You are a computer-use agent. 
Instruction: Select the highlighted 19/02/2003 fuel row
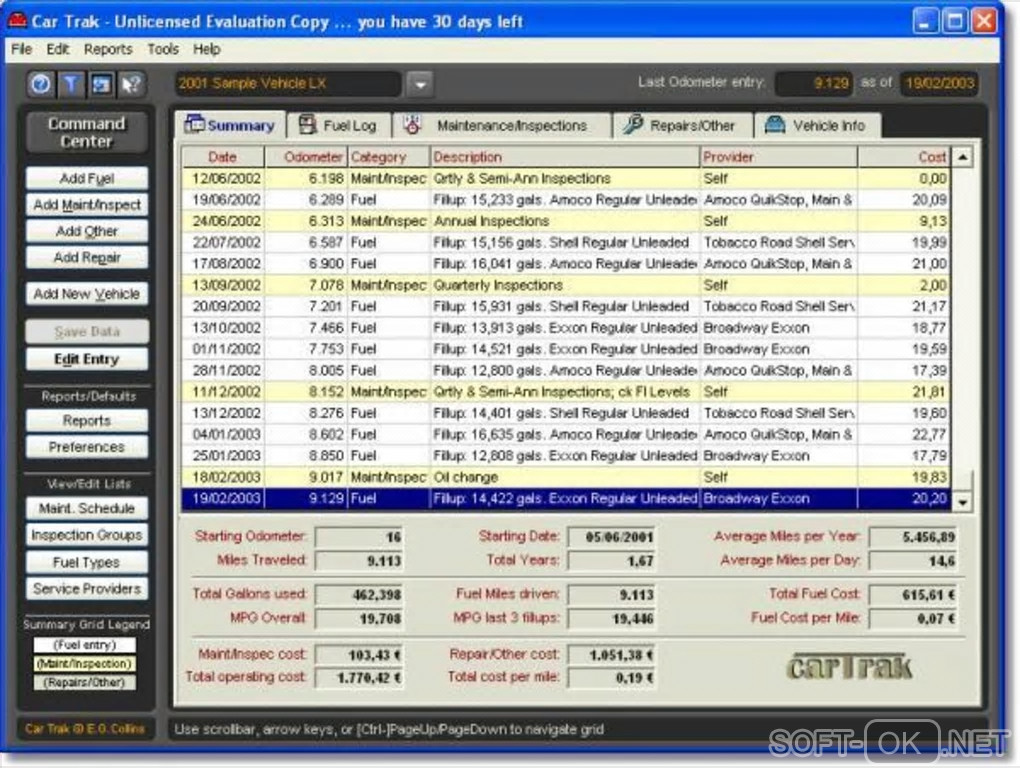pos(566,499)
